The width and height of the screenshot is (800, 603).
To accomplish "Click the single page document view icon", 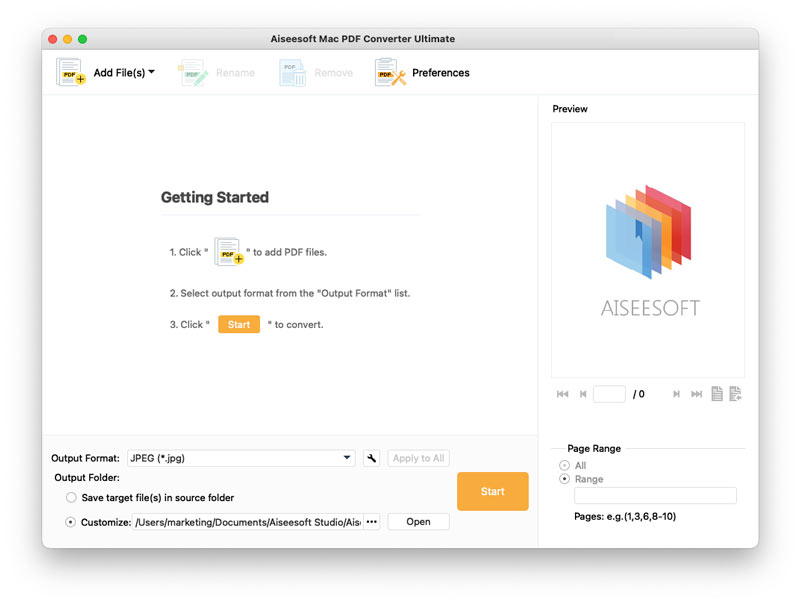I will coord(717,393).
